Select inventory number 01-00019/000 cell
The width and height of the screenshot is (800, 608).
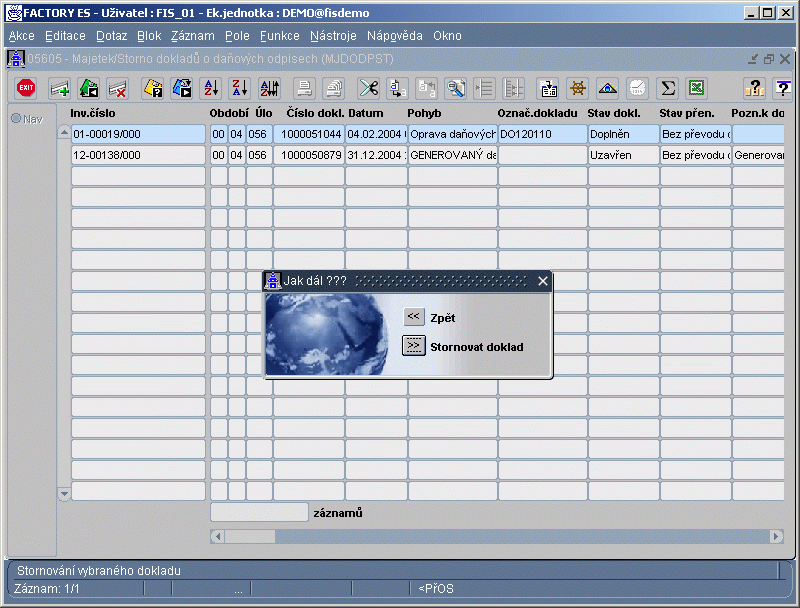138,134
